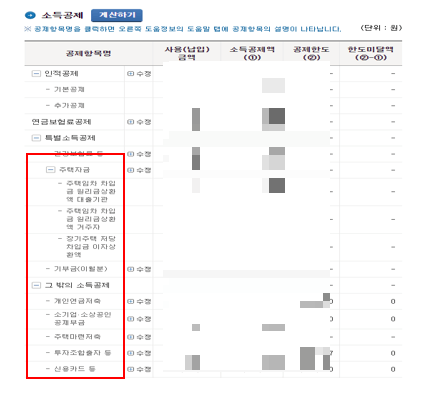Image resolution: width=430 pixels, height=393 pixels.
Task: Click the 한도미달액 value 0 for 신용카드 등
Action: 393,369
